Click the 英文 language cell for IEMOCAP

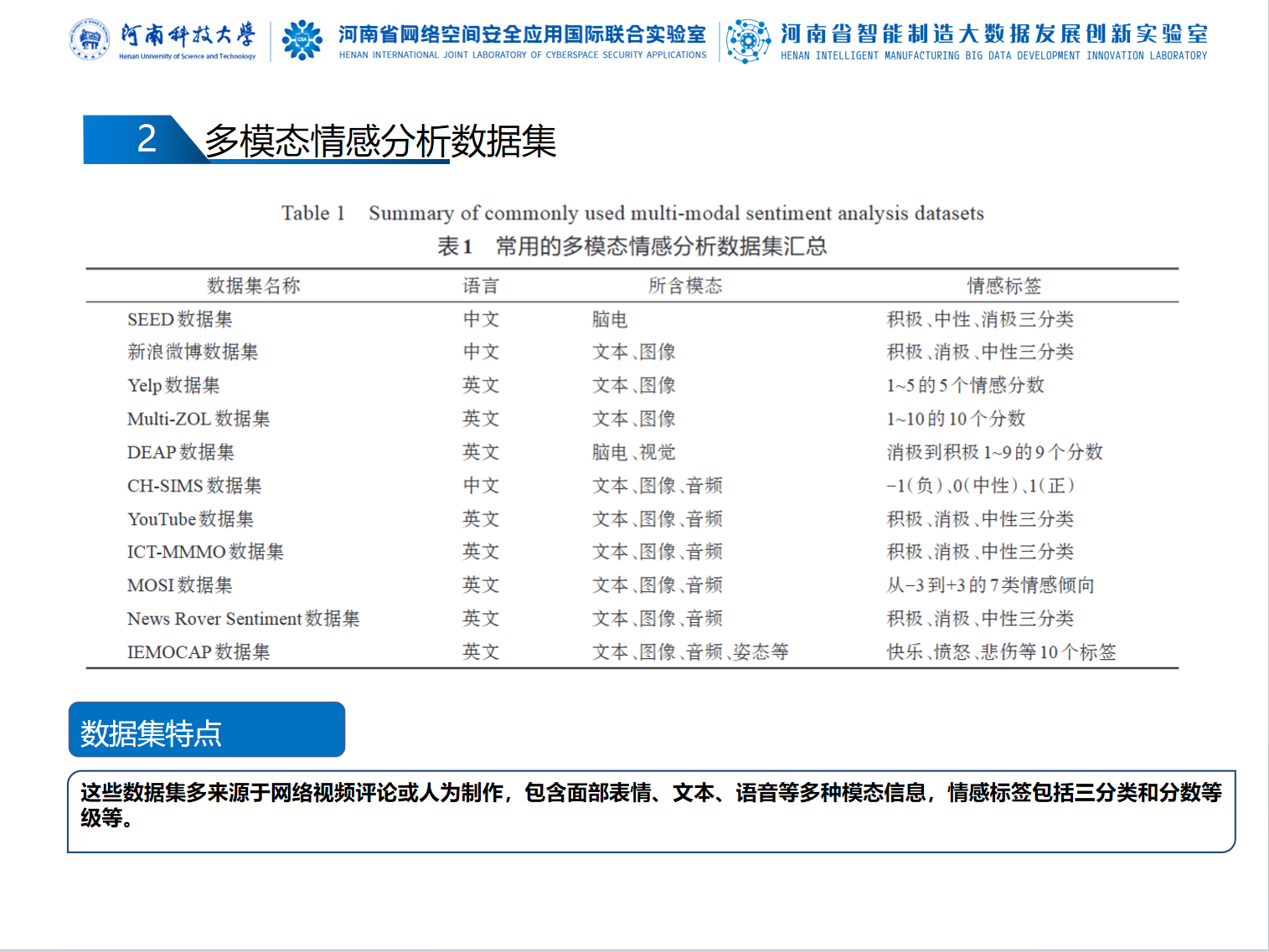click(x=482, y=652)
